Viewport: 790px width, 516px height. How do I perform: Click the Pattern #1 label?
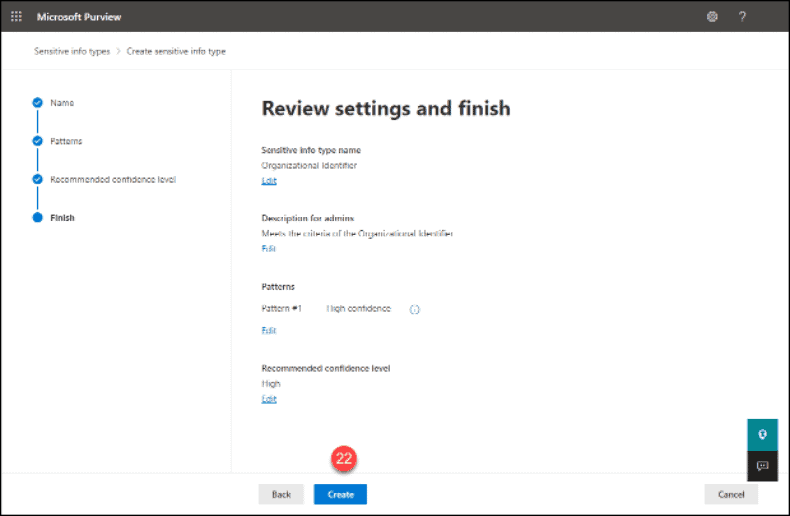[281, 308]
